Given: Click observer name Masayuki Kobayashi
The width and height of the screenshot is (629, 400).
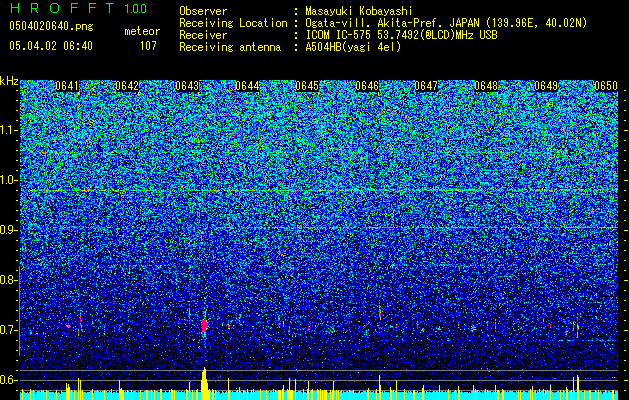Looking at the screenshot, I should (x=359, y=11).
